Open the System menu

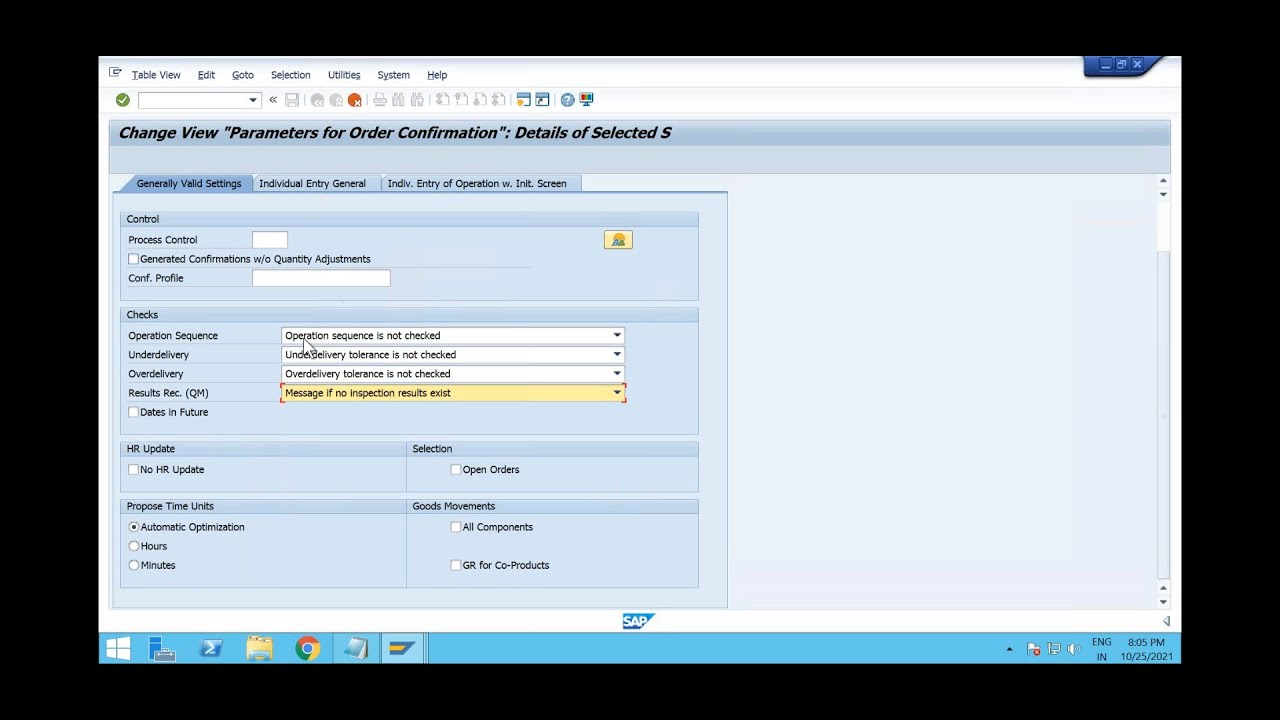pos(394,75)
